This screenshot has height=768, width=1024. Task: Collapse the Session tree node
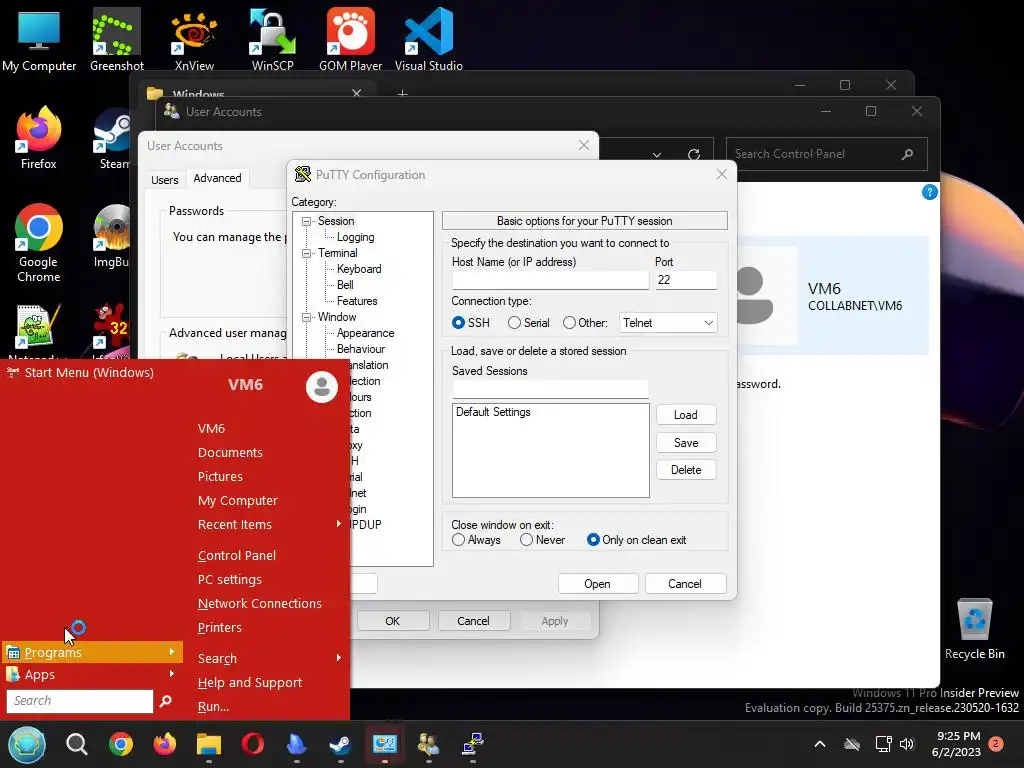tap(306, 221)
